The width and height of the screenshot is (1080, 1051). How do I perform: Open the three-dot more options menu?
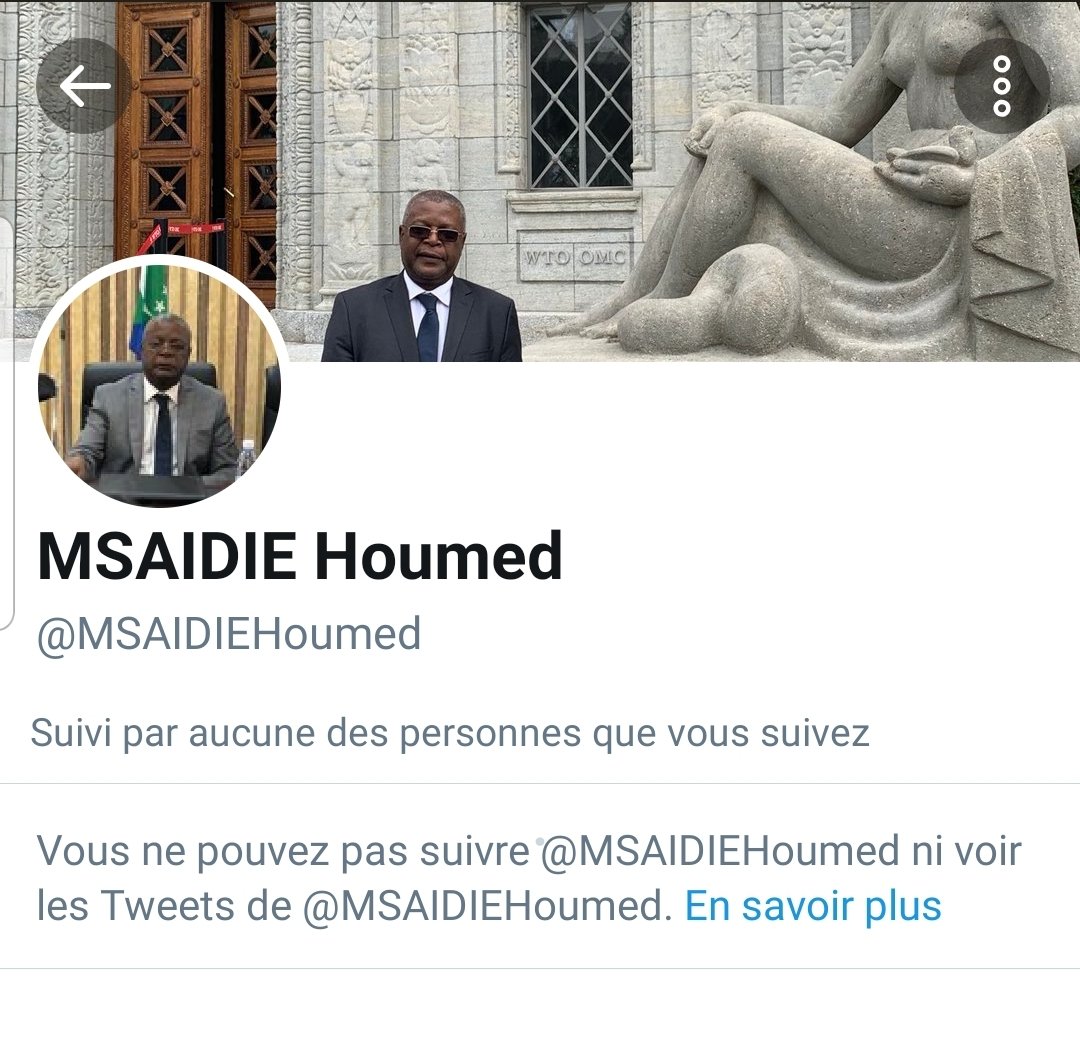[x=1001, y=85]
